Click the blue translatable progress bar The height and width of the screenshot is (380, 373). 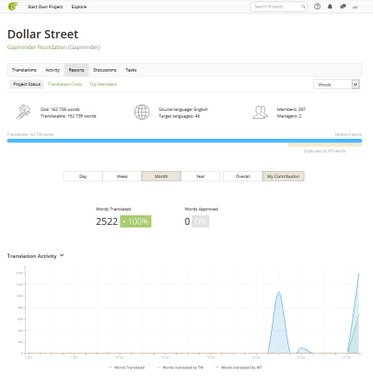[184, 141]
